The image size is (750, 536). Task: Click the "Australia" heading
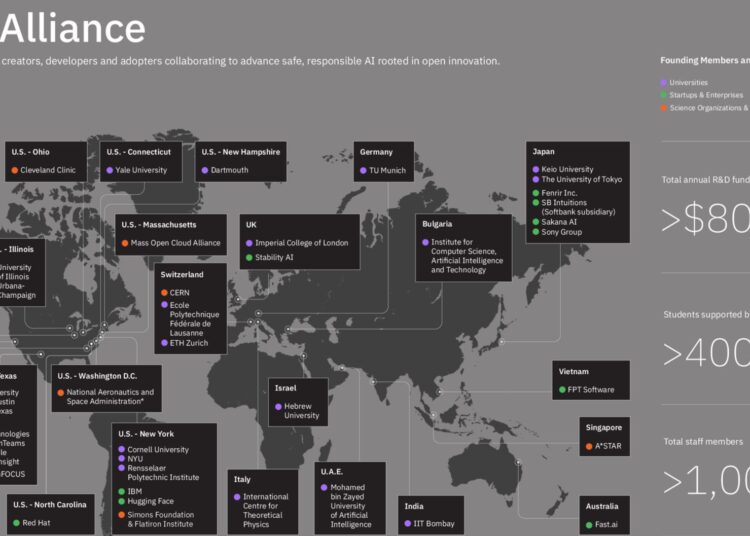pyautogui.click(x=602, y=506)
